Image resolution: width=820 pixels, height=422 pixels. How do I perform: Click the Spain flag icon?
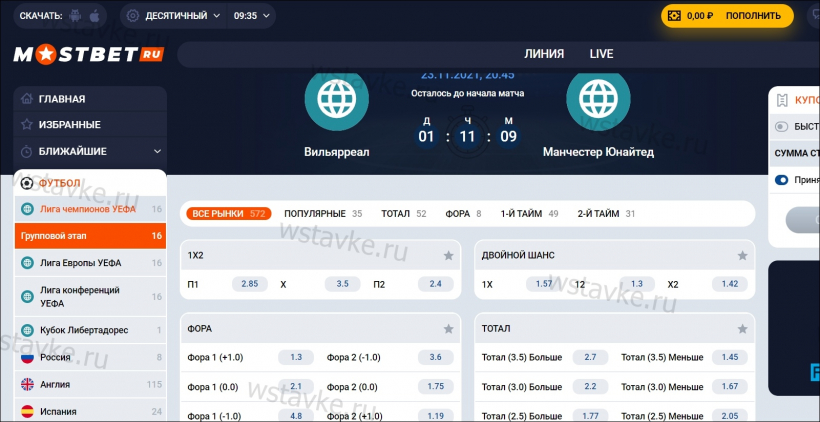point(27,411)
